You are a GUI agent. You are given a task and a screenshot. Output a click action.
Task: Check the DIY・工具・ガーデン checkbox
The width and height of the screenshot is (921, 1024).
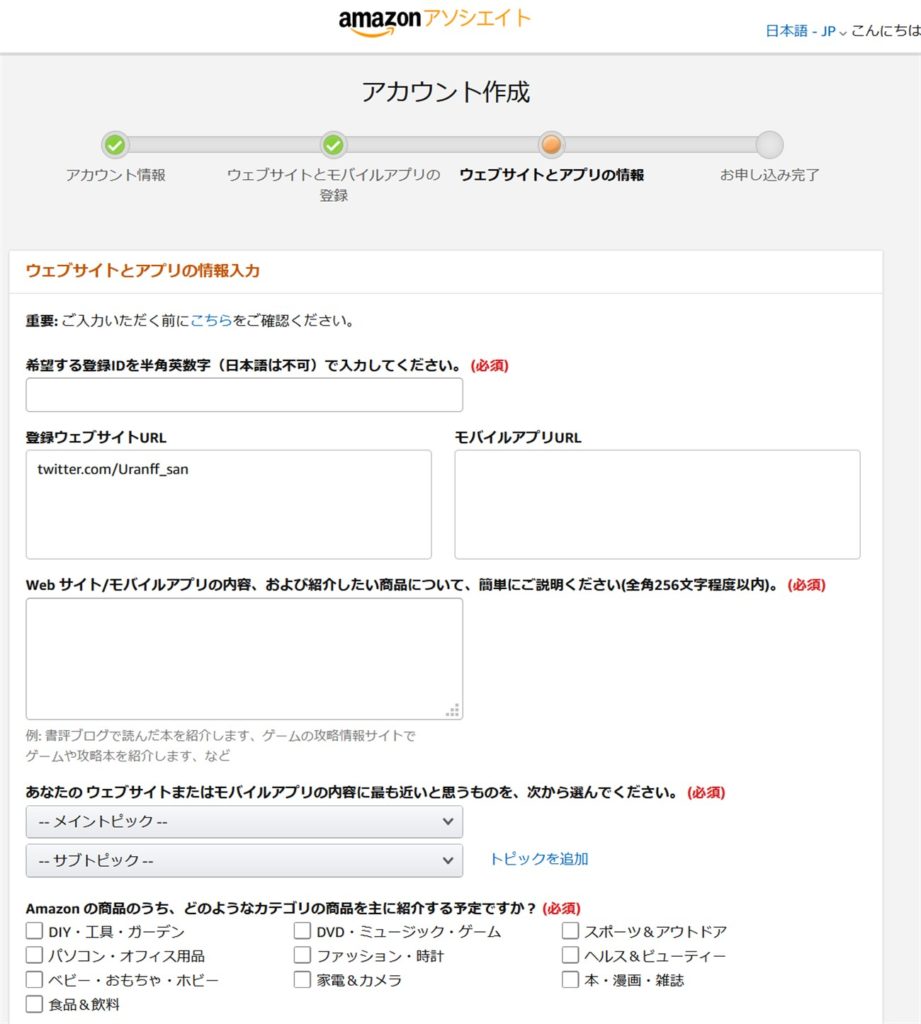click(x=34, y=931)
